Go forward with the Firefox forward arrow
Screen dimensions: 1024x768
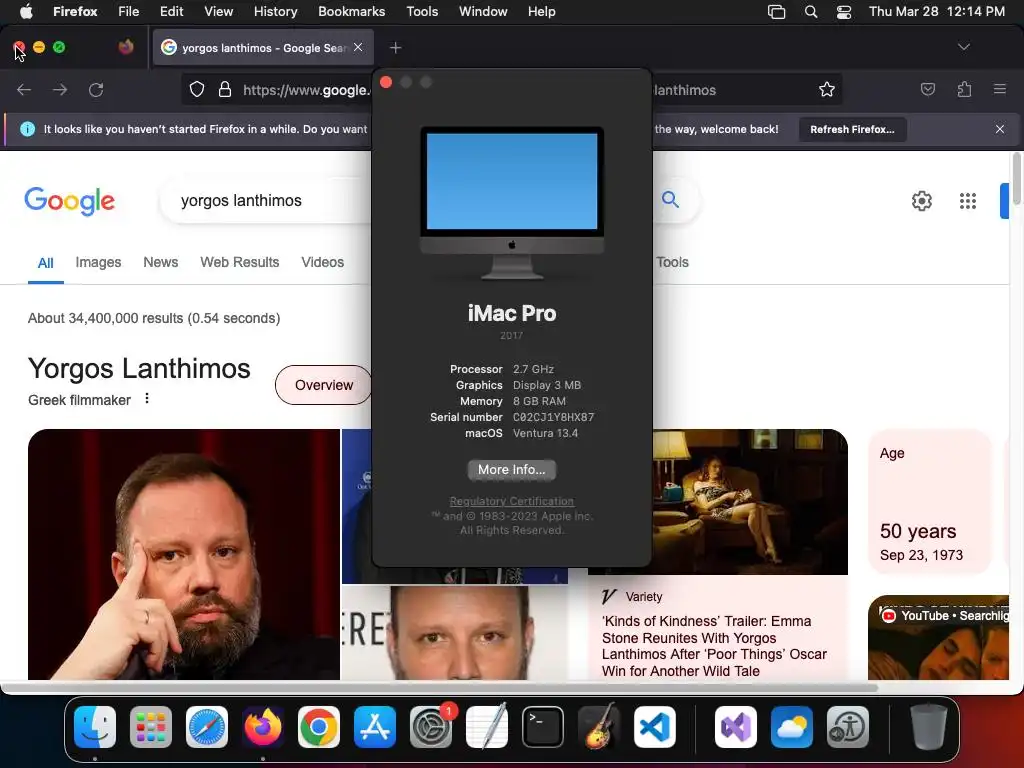pos(60,89)
